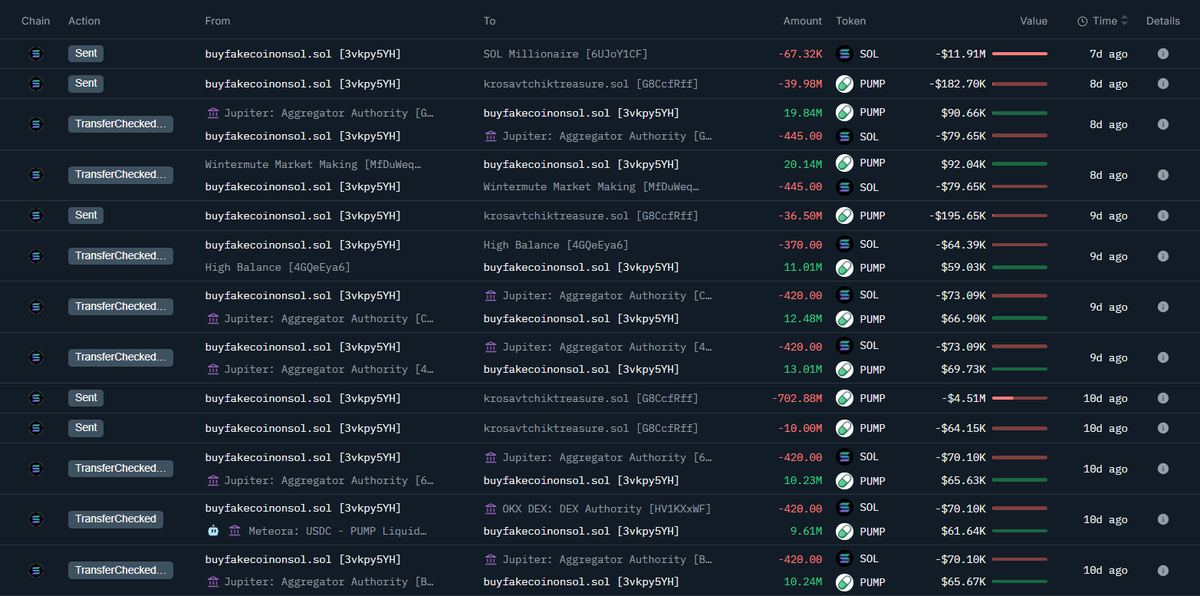
Task: Click Solana chain icon in High Balance row
Action: [x=37, y=256]
